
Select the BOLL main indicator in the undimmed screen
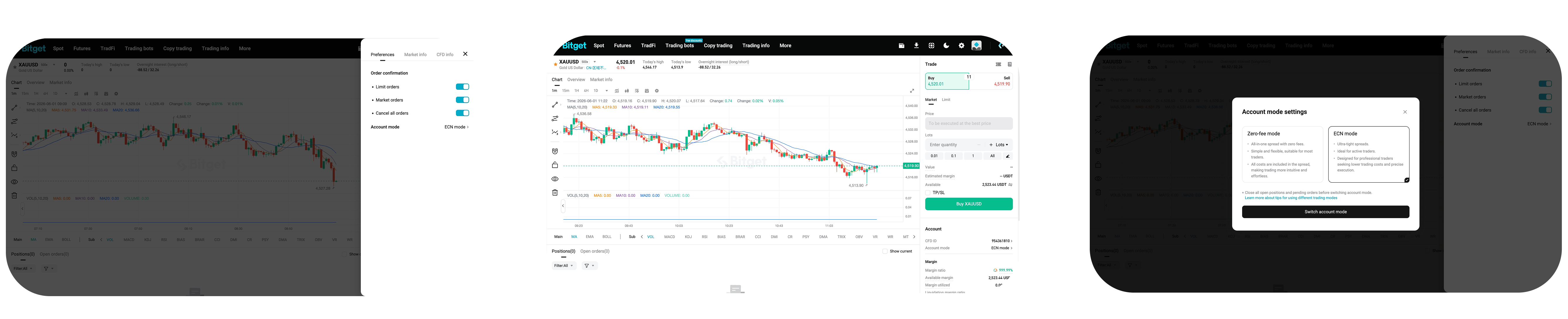pyautogui.click(x=606, y=237)
